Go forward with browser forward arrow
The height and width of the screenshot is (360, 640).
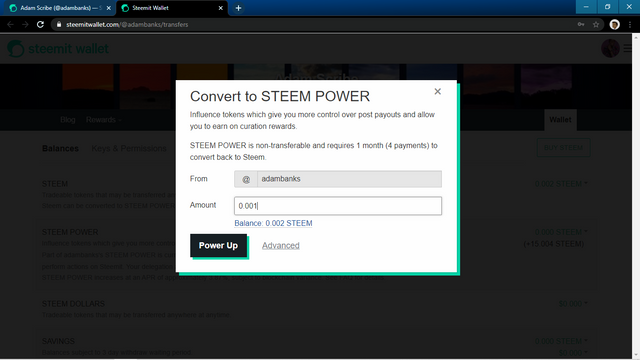[25, 24]
